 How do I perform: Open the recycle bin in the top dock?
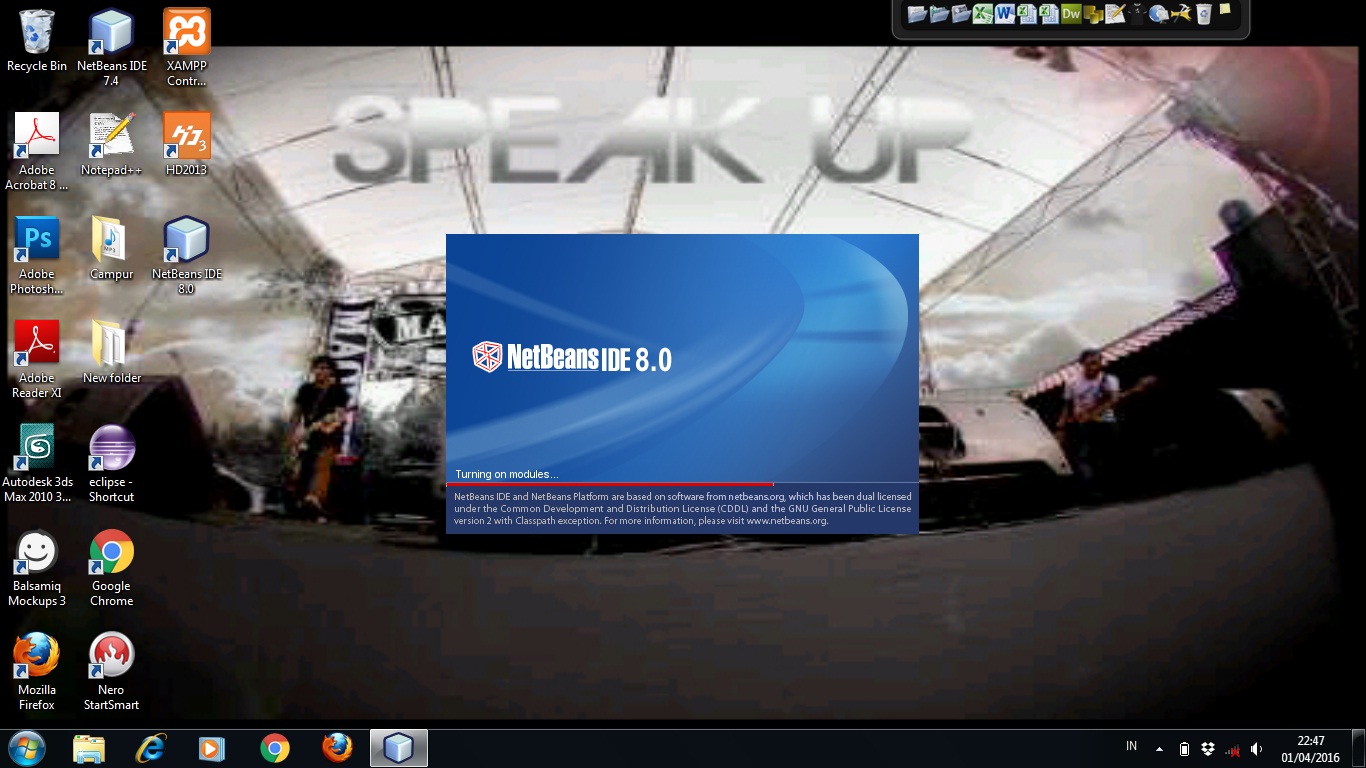pyautogui.click(x=1204, y=14)
